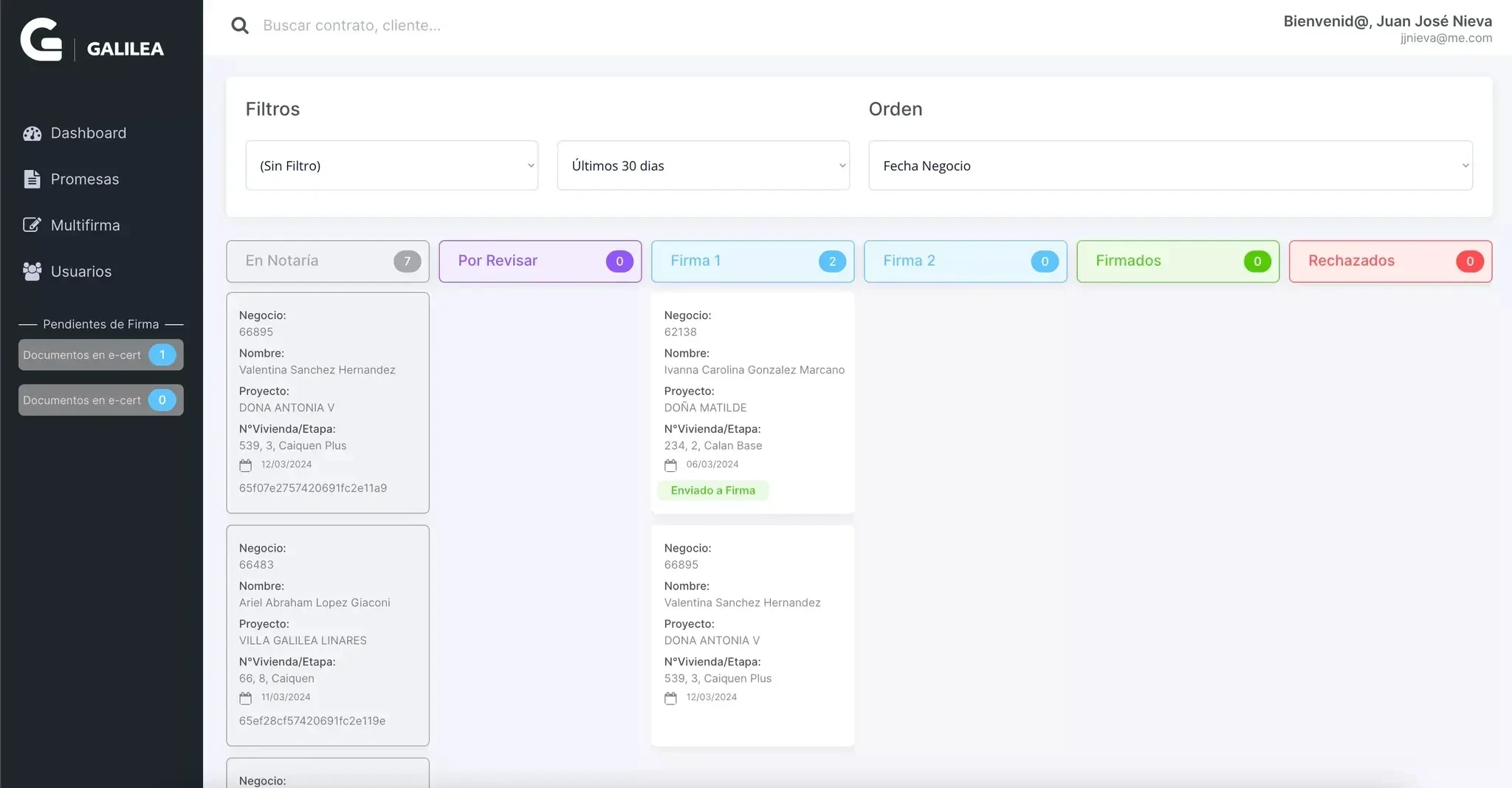Click calendar icon next to 06/03/2024
The width and height of the screenshot is (1512, 788).
670,465
